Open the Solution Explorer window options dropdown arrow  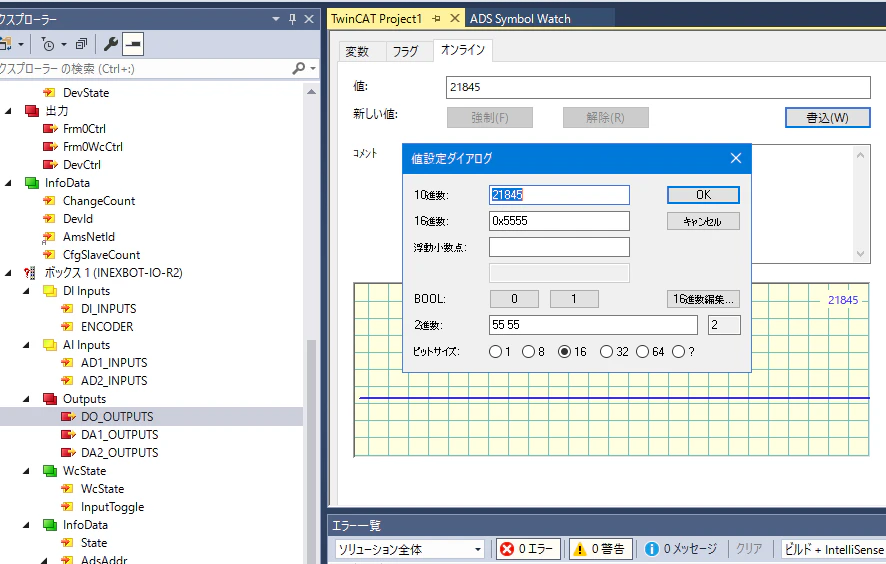(x=276, y=19)
